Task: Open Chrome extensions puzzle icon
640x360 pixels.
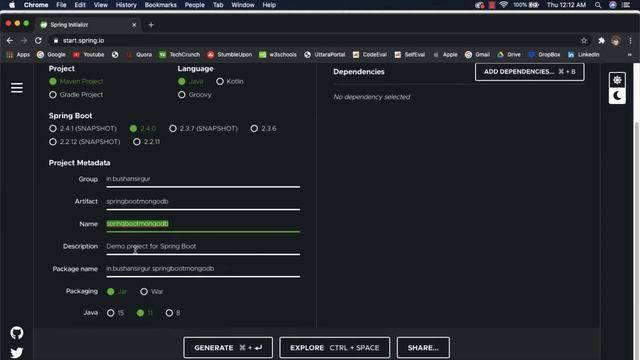Action: click(x=601, y=40)
